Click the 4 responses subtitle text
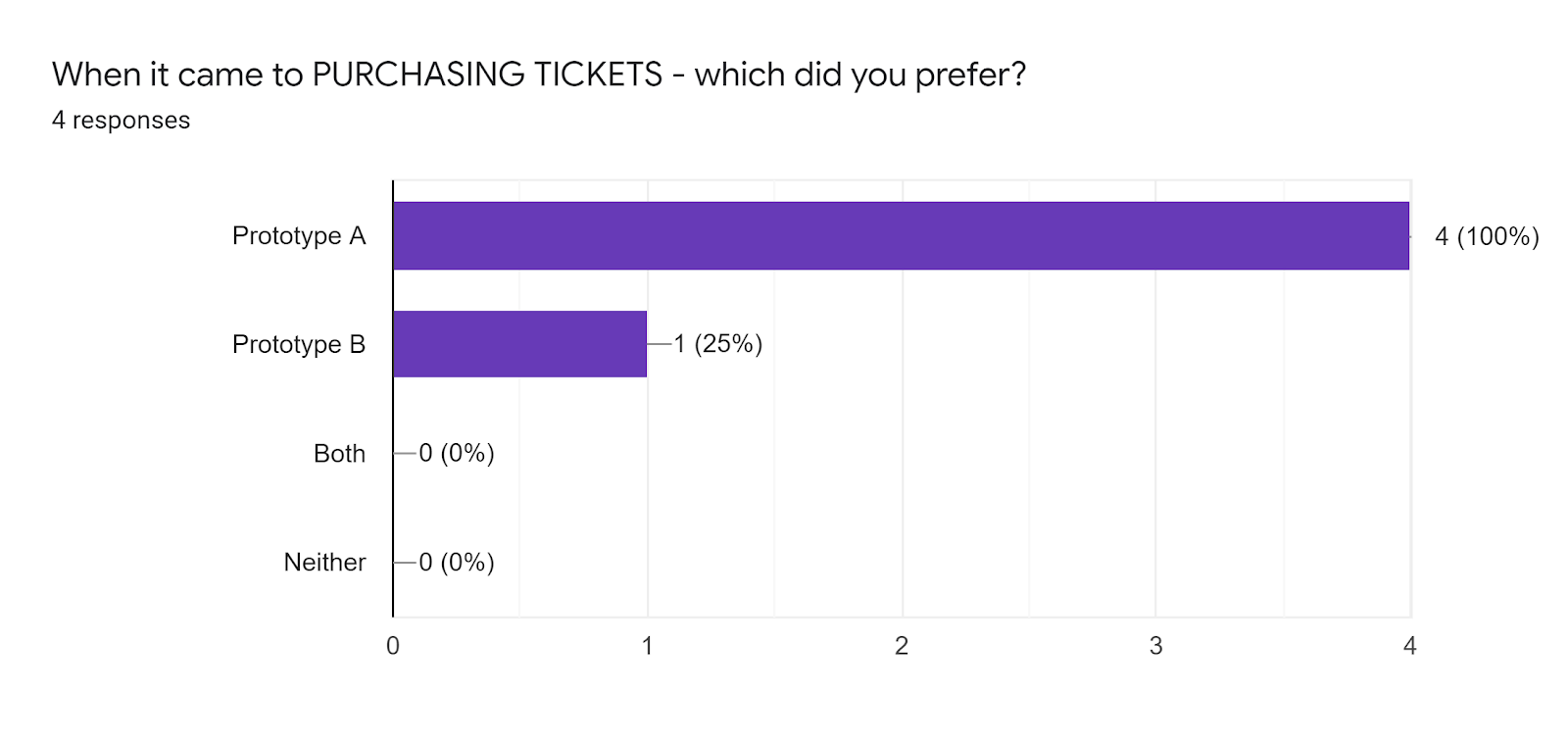 tap(121, 120)
